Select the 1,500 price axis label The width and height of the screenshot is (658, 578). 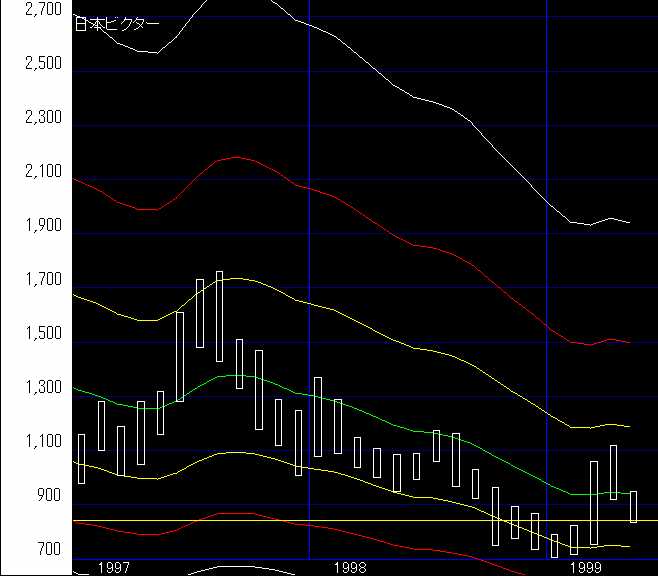click(43, 334)
